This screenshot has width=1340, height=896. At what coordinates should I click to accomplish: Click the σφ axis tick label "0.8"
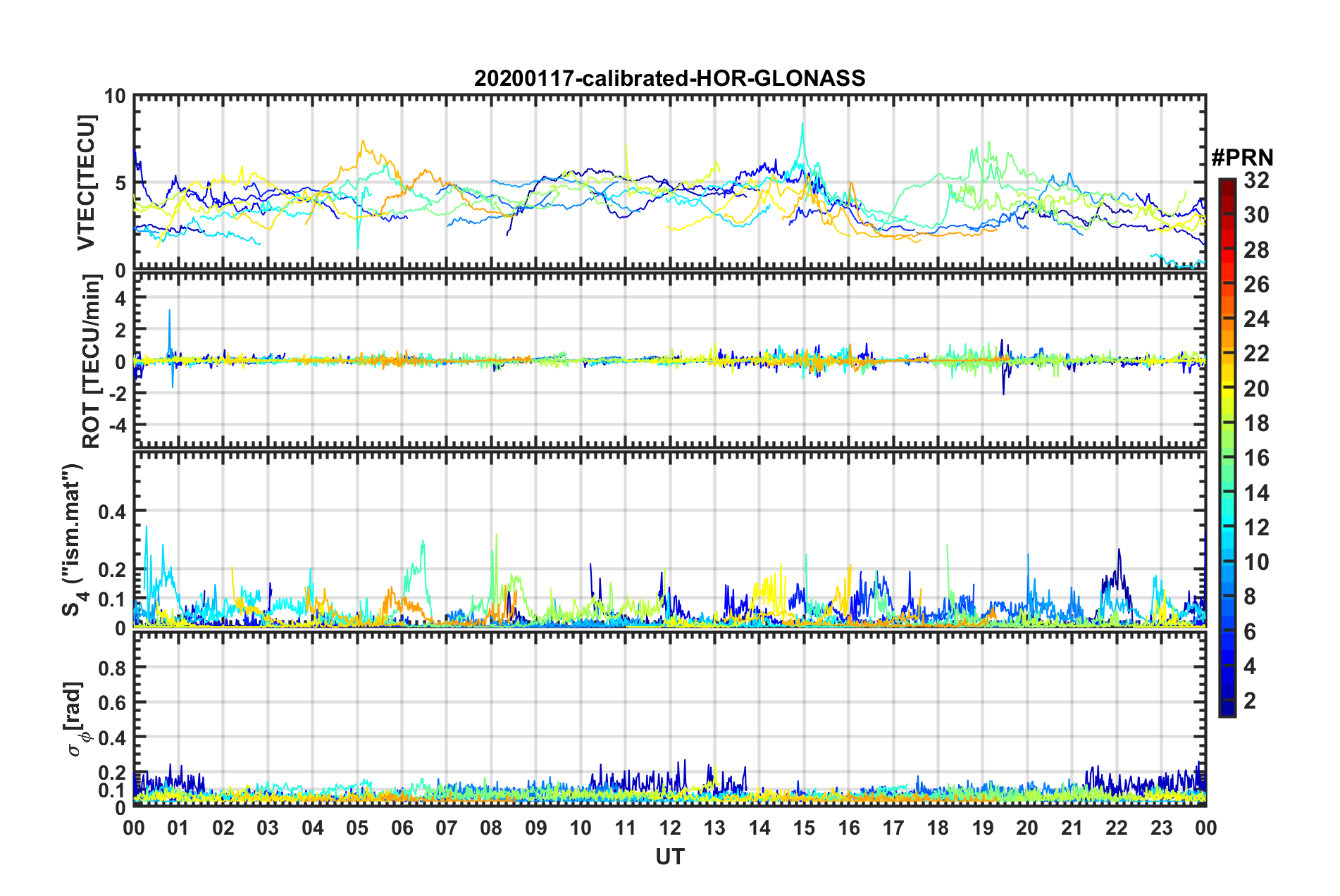coord(112,667)
